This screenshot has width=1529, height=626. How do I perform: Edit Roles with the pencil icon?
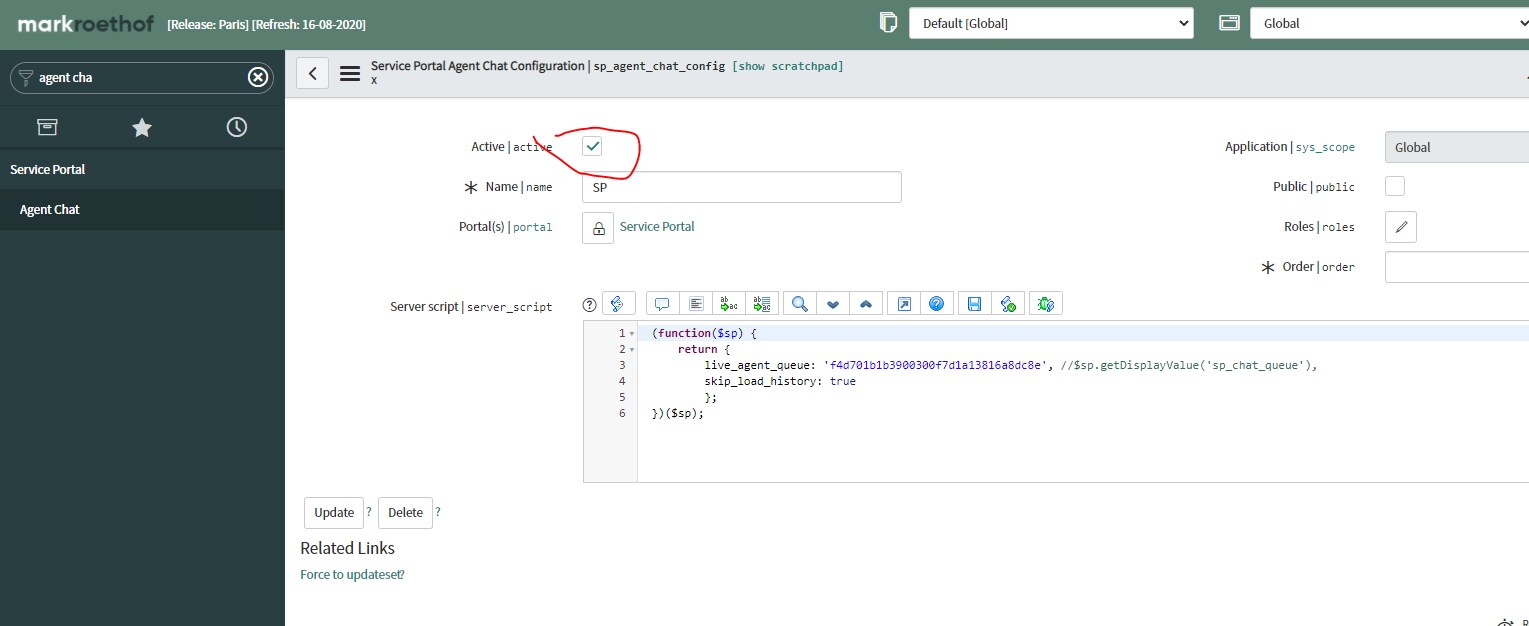[x=1401, y=227]
